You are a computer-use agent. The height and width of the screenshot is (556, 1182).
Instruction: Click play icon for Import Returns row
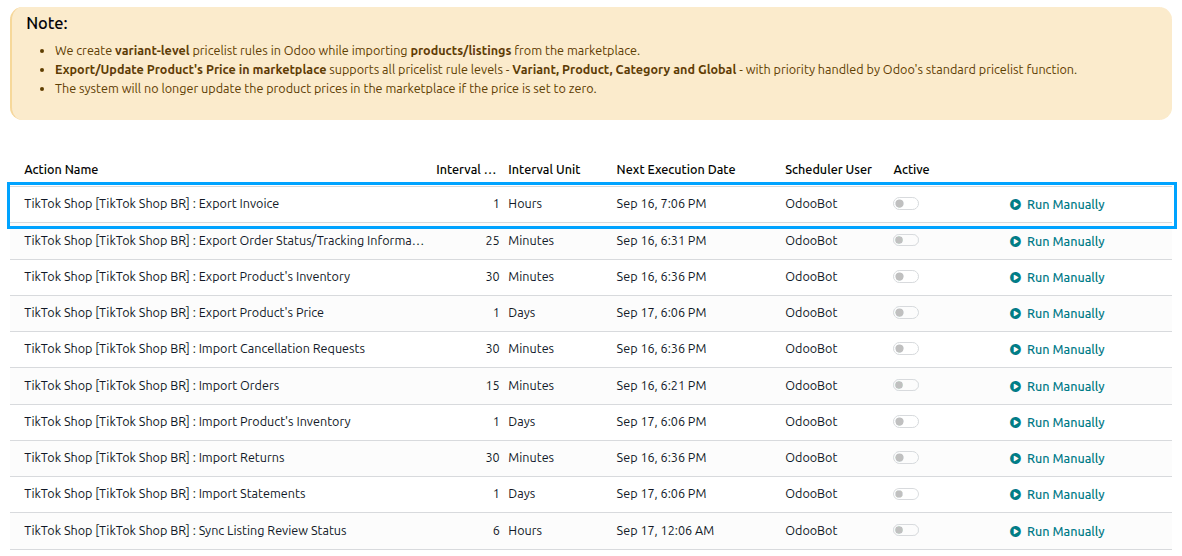coord(1015,459)
